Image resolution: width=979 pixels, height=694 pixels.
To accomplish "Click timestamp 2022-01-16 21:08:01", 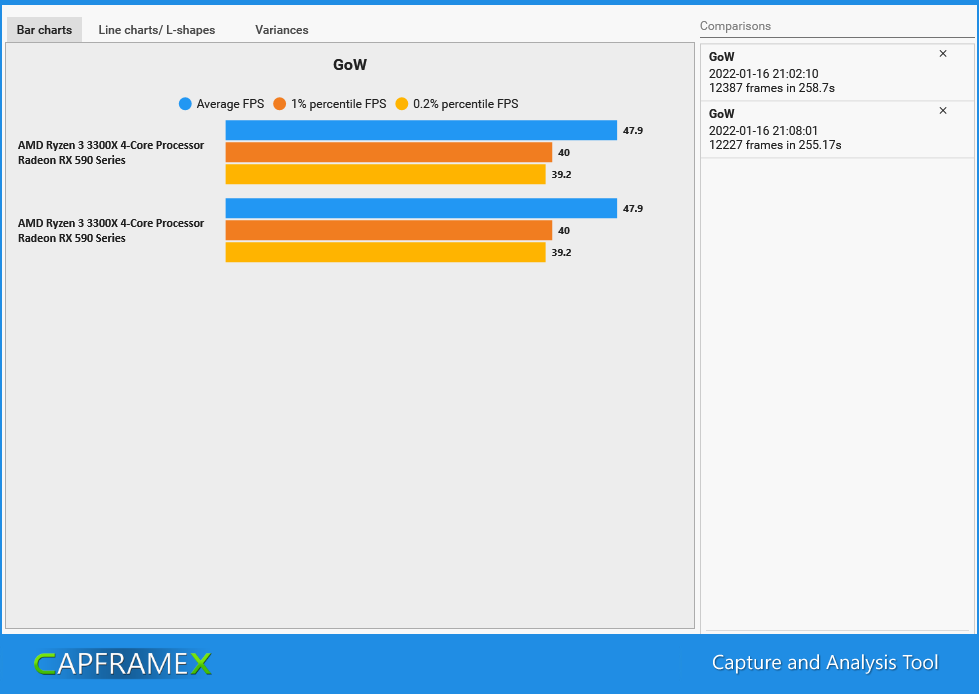I will click(764, 130).
